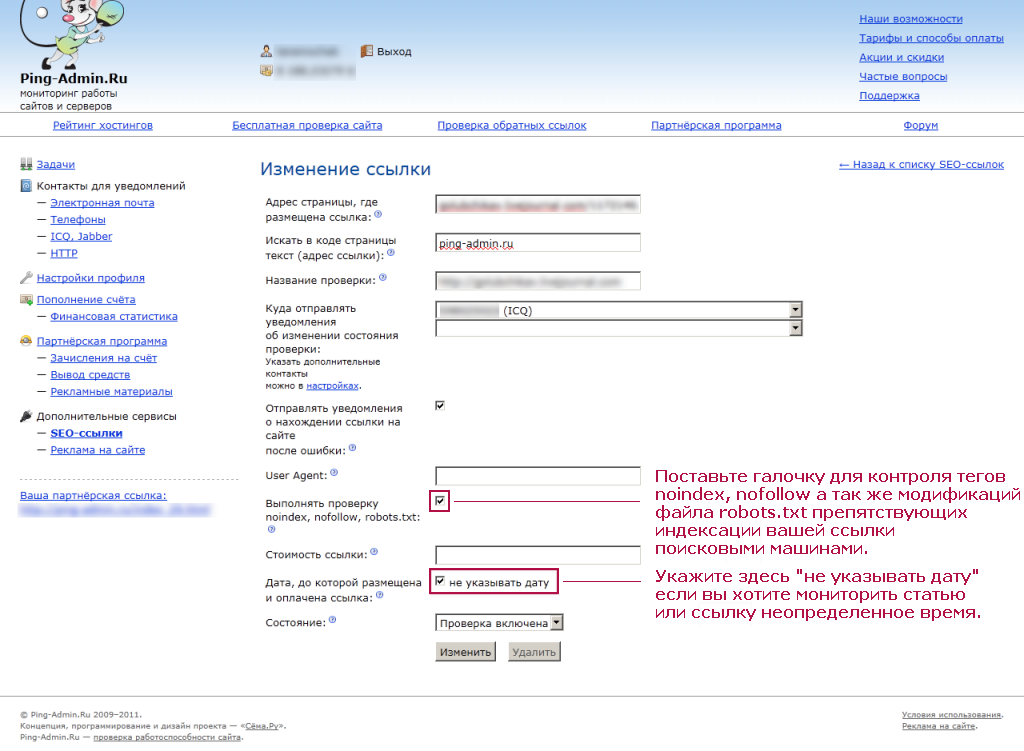This screenshot has width=1024, height=751.
Task: Click the wrench icon for Настройки профиля
Action: (26, 278)
